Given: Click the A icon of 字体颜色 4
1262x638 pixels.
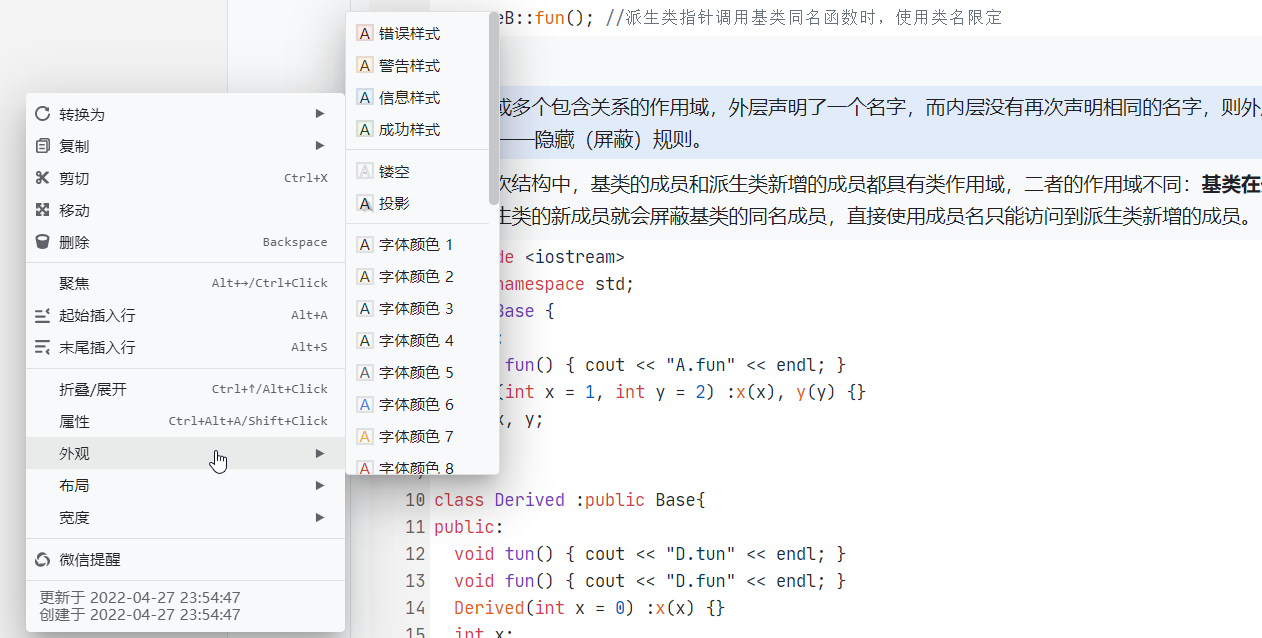Looking at the screenshot, I should coord(365,340).
